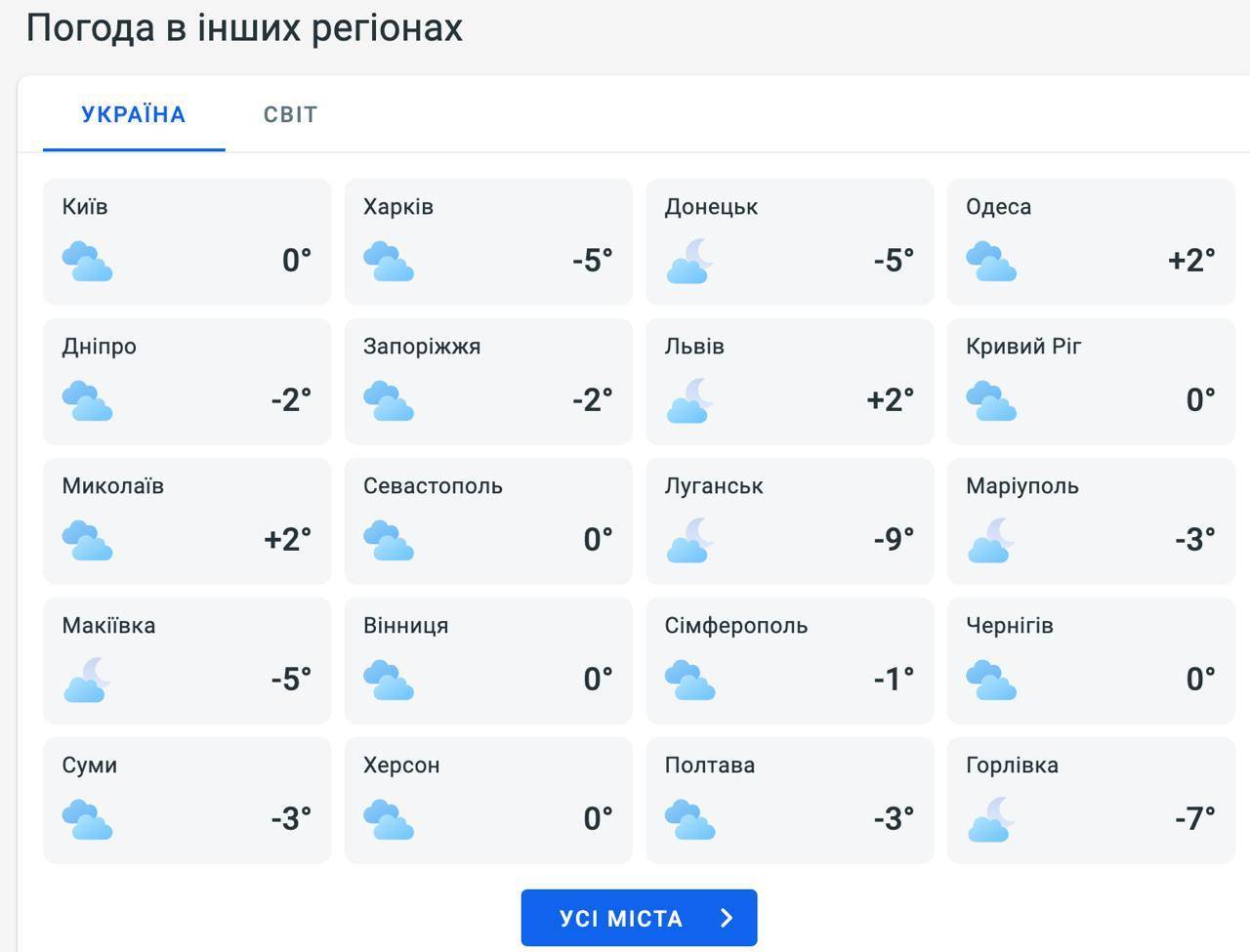Click the cloud icon for Сімферополь

click(x=690, y=681)
